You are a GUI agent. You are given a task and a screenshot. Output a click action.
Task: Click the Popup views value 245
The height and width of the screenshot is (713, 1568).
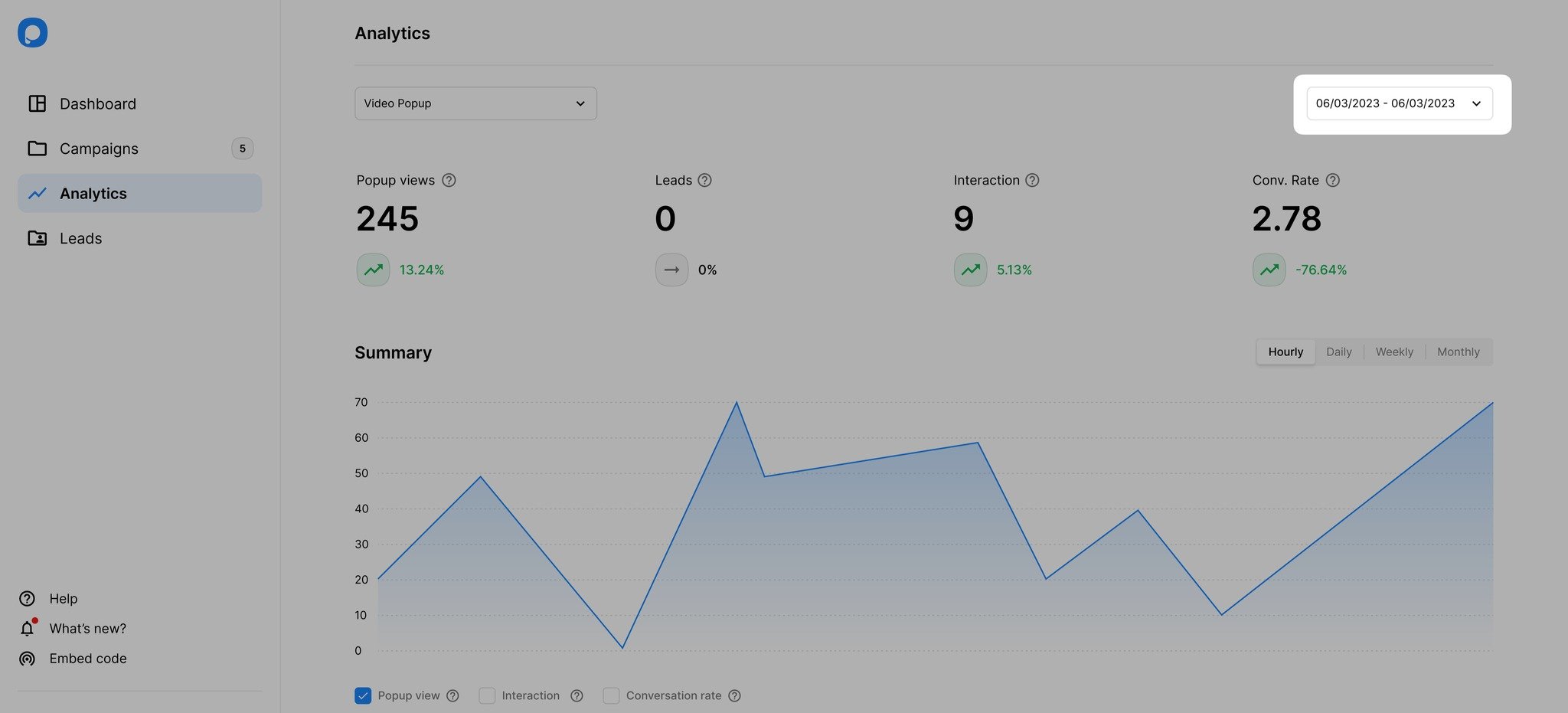tap(387, 218)
